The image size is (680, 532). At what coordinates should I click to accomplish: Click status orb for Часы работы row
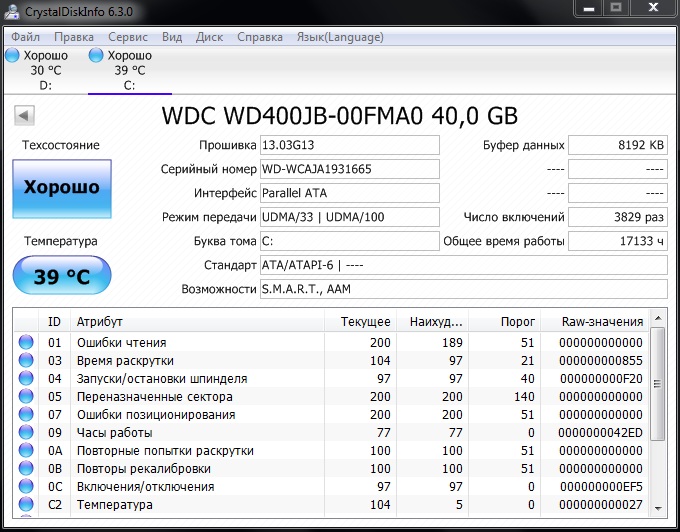tap(25, 433)
